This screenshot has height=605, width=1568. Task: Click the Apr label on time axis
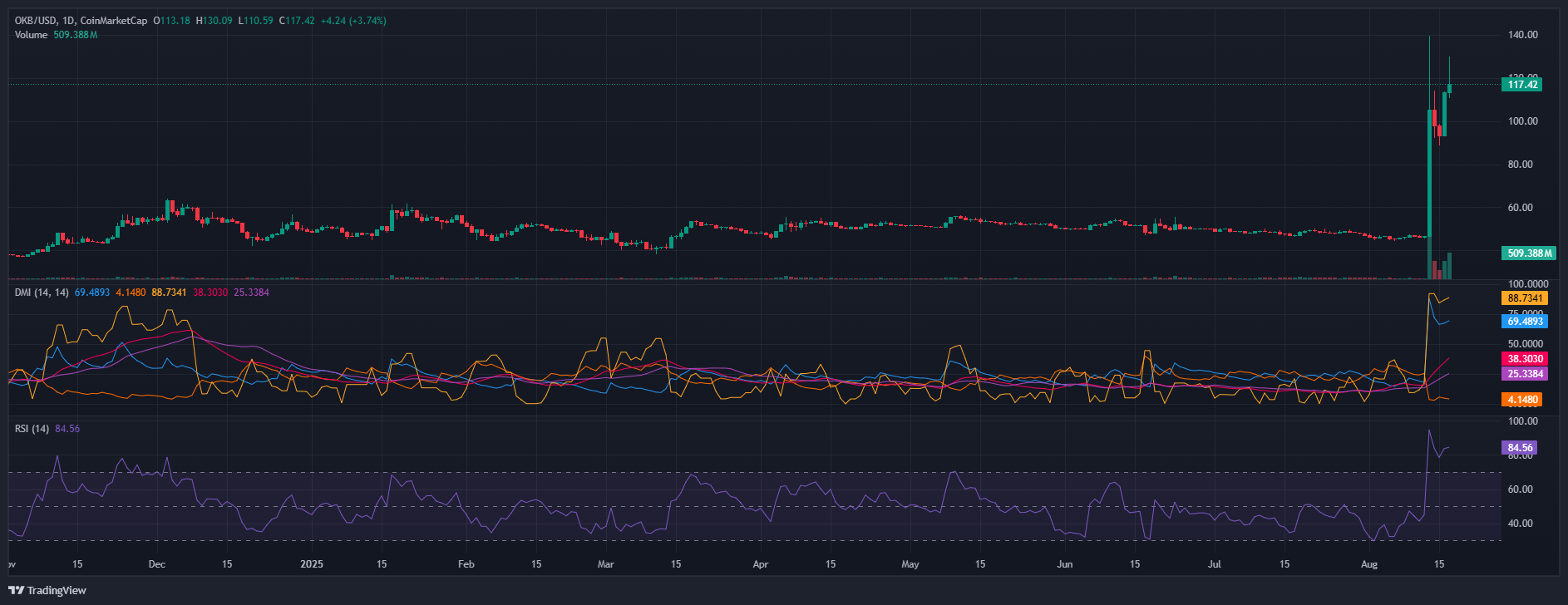point(761,564)
